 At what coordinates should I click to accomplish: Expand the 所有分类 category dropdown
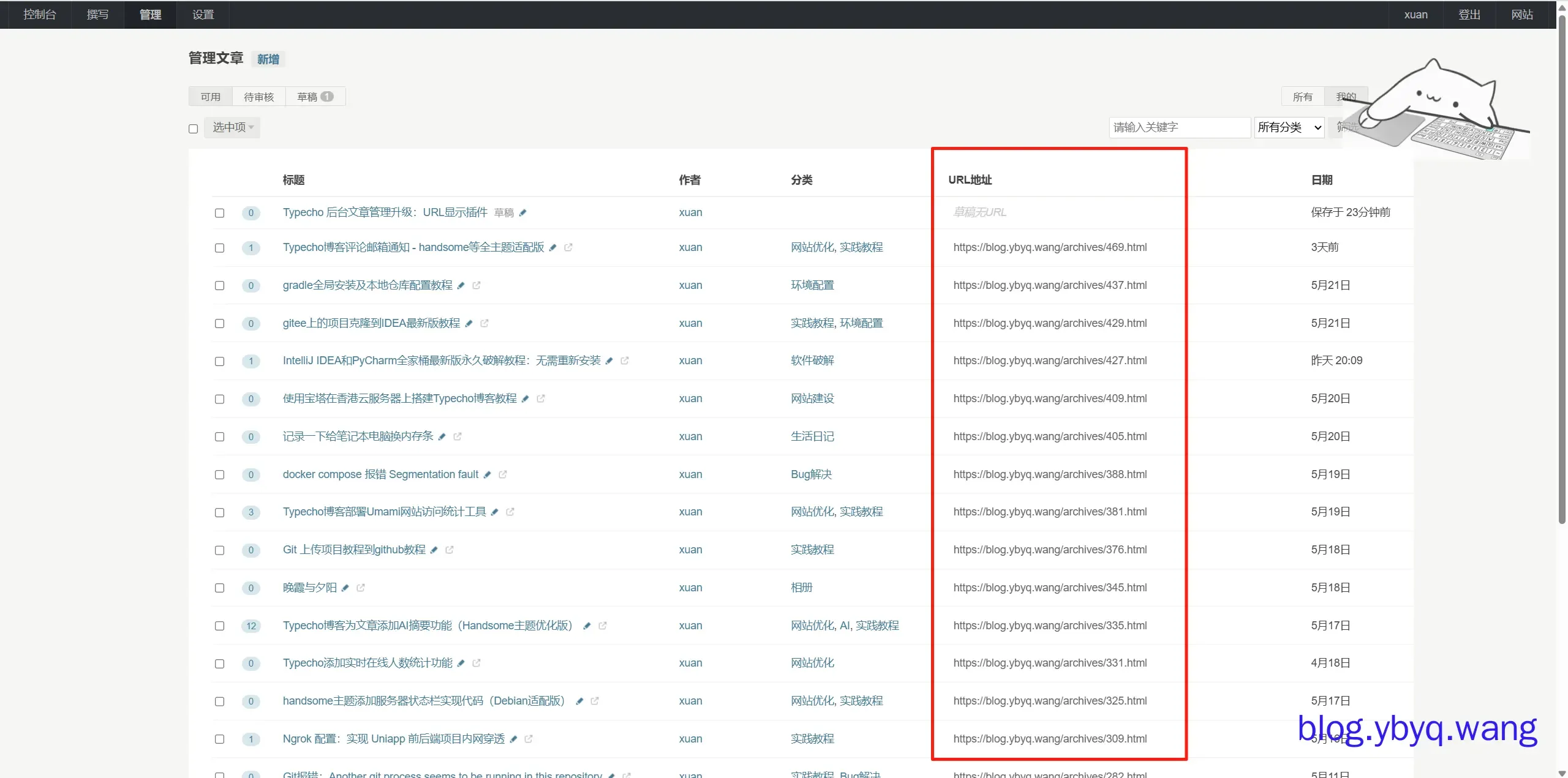(x=1289, y=127)
